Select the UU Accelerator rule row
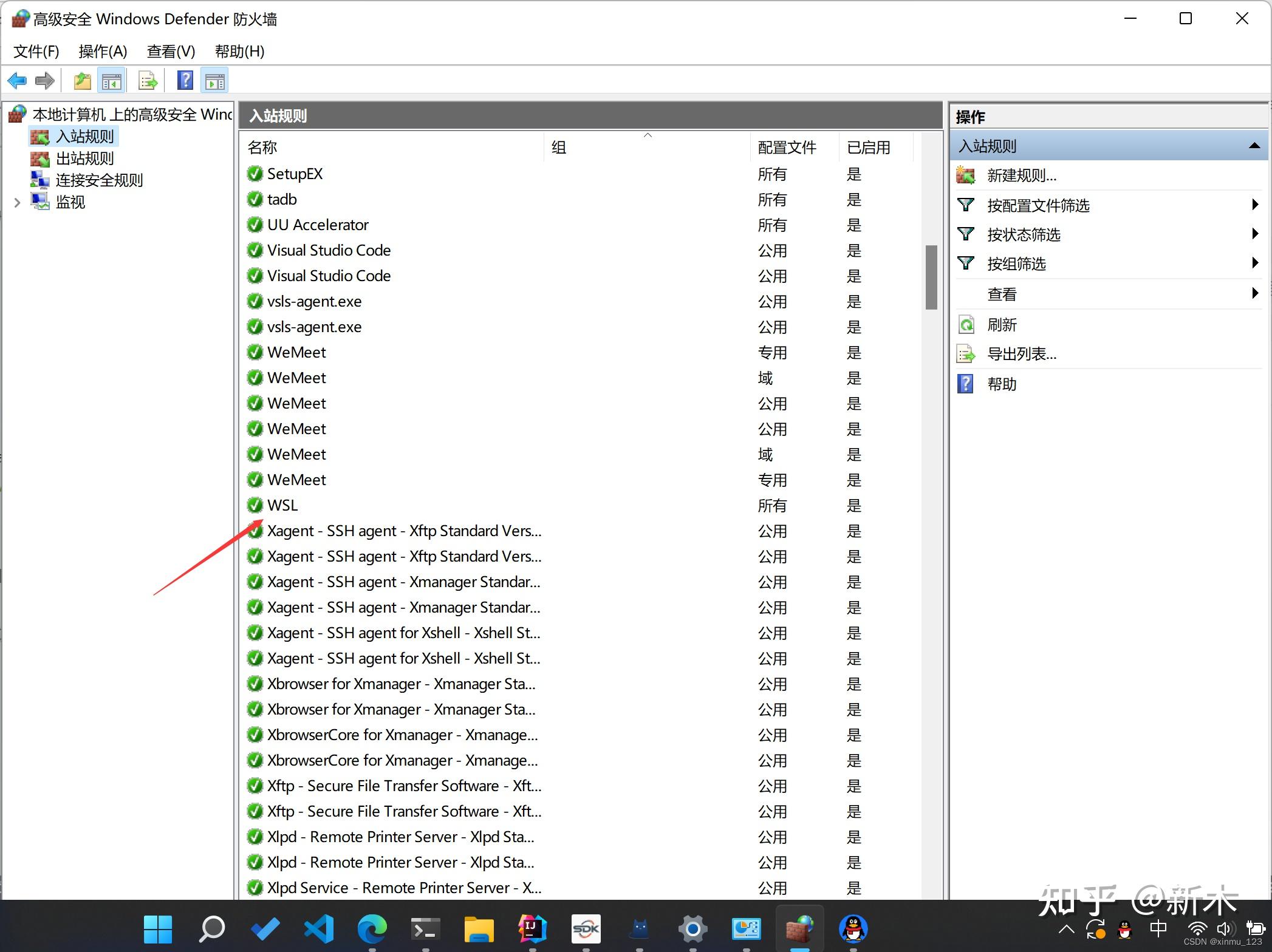The width and height of the screenshot is (1272, 952). (x=580, y=225)
